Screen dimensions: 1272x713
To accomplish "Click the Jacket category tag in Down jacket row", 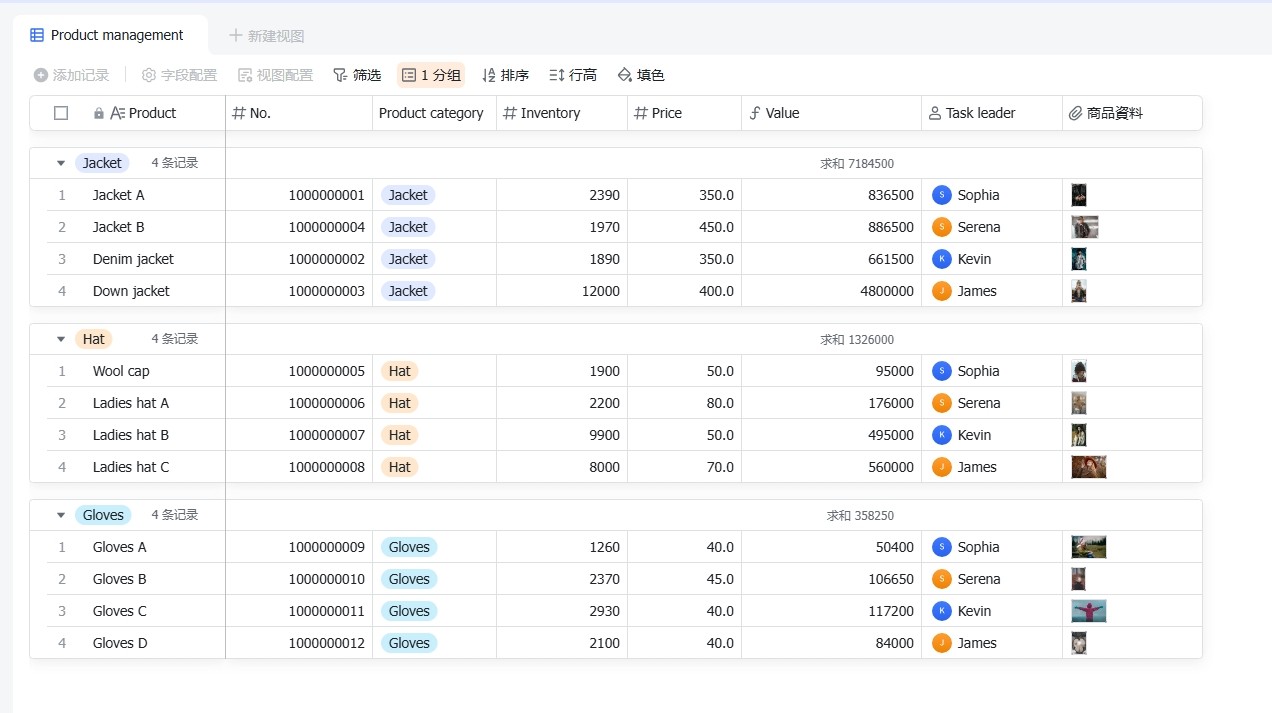I will click(x=408, y=291).
